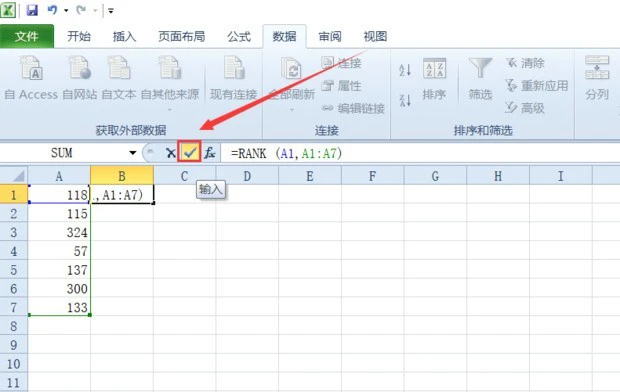Click cell containing 137
The height and width of the screenshot is (392, 620).
59,269
